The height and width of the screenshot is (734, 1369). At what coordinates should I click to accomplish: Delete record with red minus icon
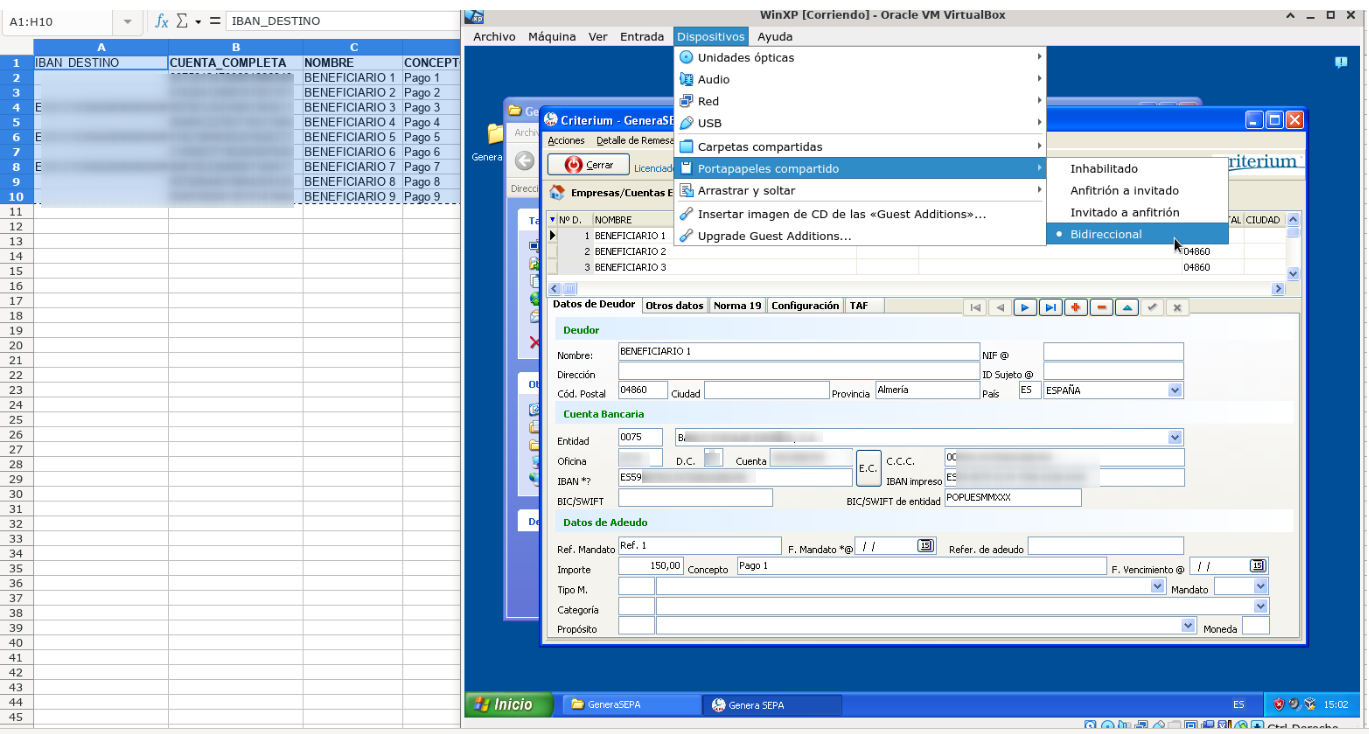click(x=1101, y=307)
